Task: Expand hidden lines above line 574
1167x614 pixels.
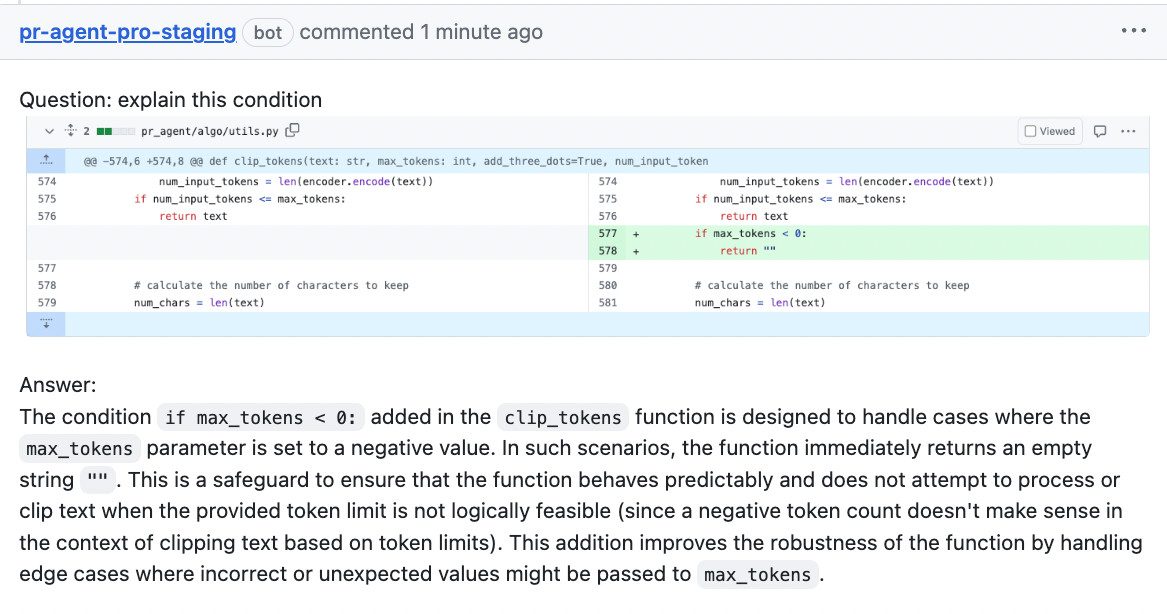Action: [46, 160]
